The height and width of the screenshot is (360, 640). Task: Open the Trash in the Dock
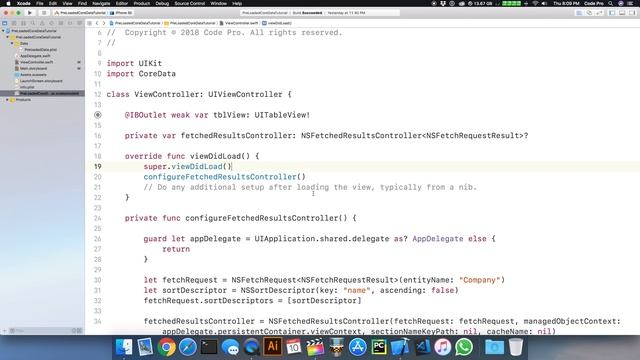[x=516, y=347]
